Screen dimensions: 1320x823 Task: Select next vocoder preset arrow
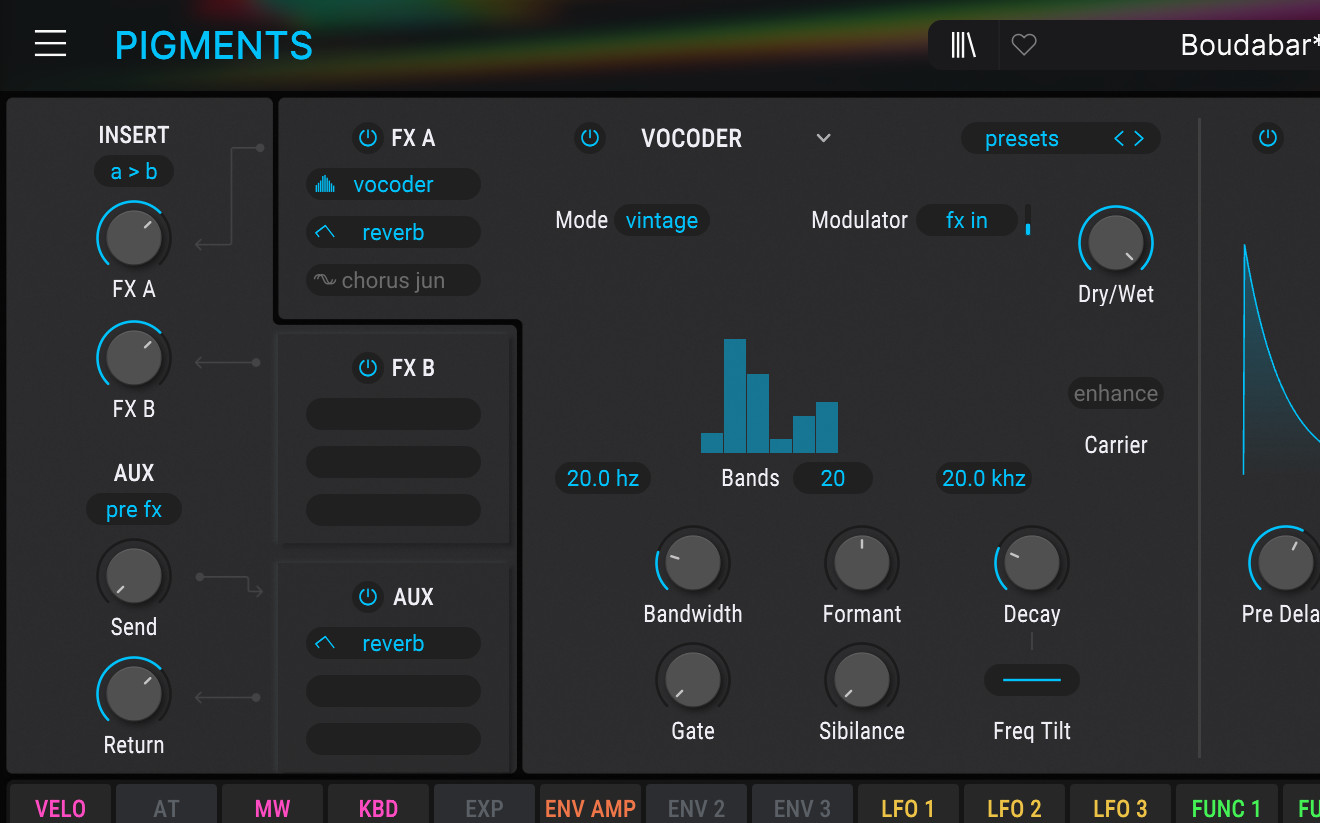tap(1138, 138)
